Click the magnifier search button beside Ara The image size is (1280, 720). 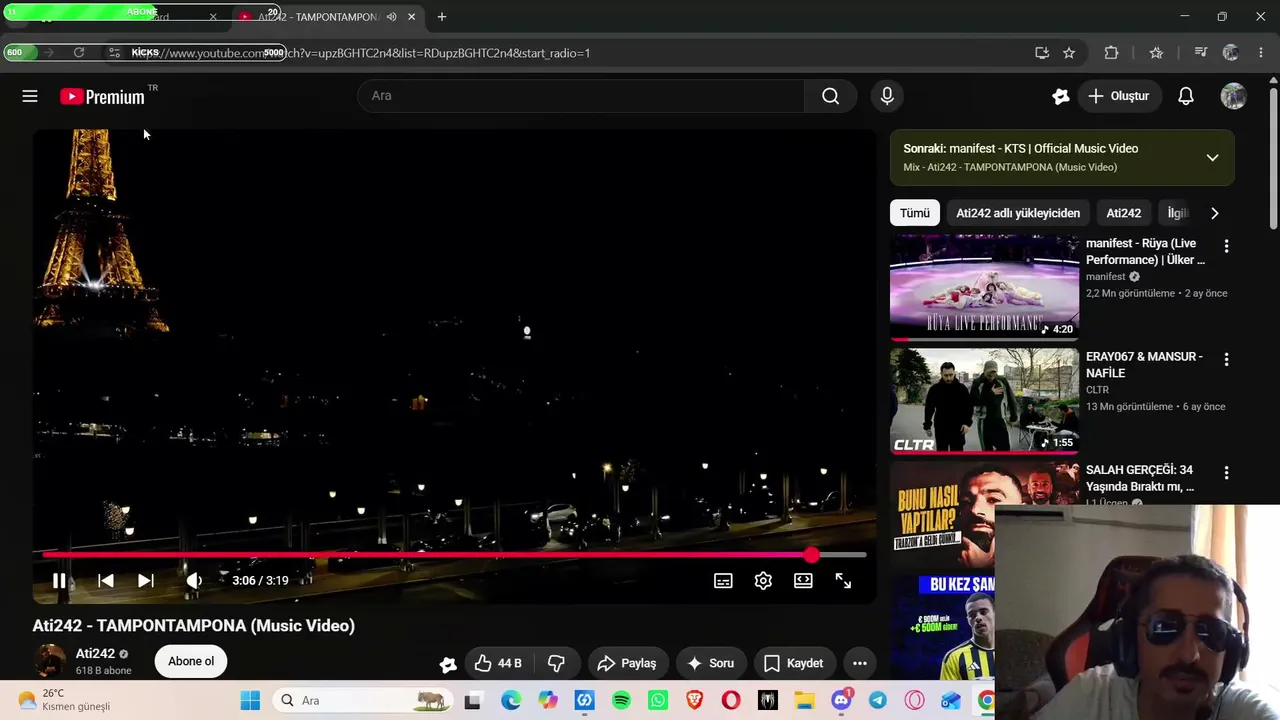pyautogui.click(x=830, y=96)
